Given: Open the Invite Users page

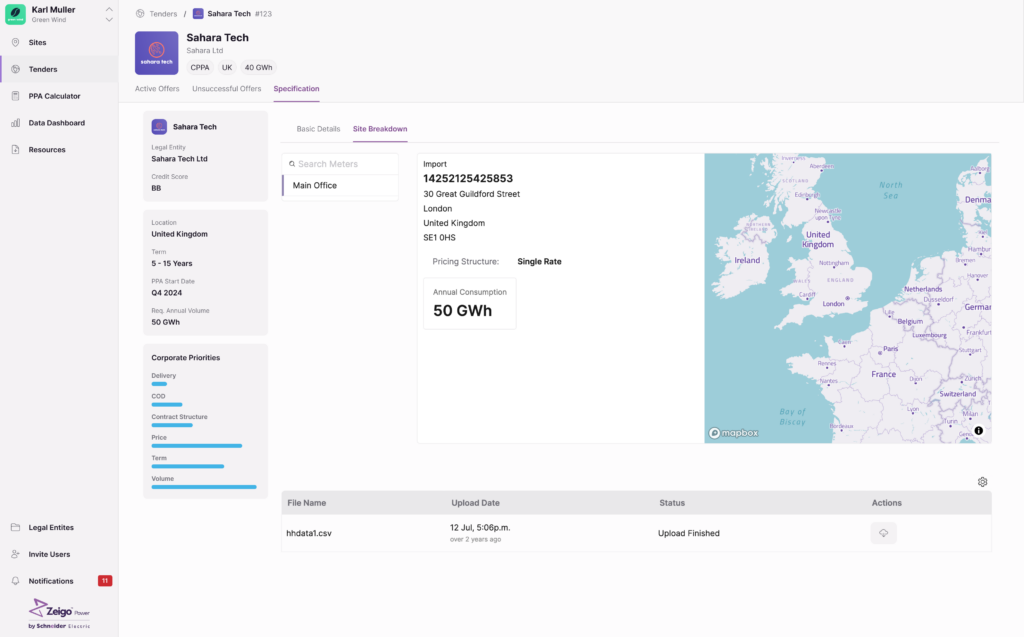Looking at the screenshot, I should pos(49,554).
